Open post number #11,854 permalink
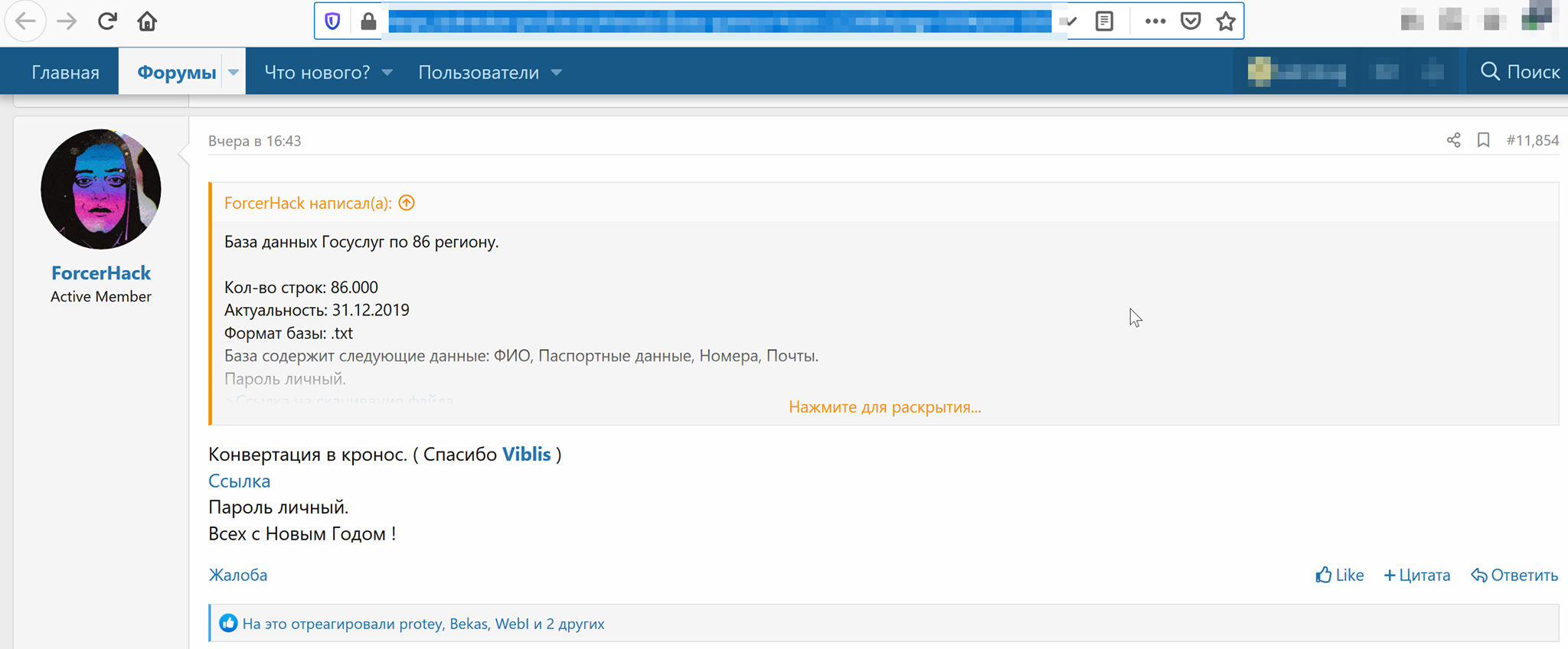This screenshot has width=1568, height=649. 1533,140
